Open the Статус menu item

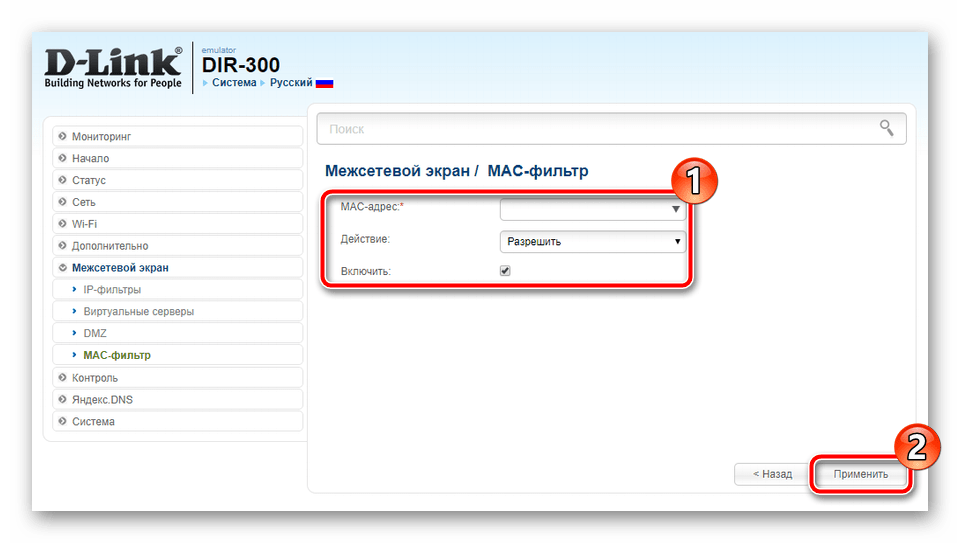178,180
